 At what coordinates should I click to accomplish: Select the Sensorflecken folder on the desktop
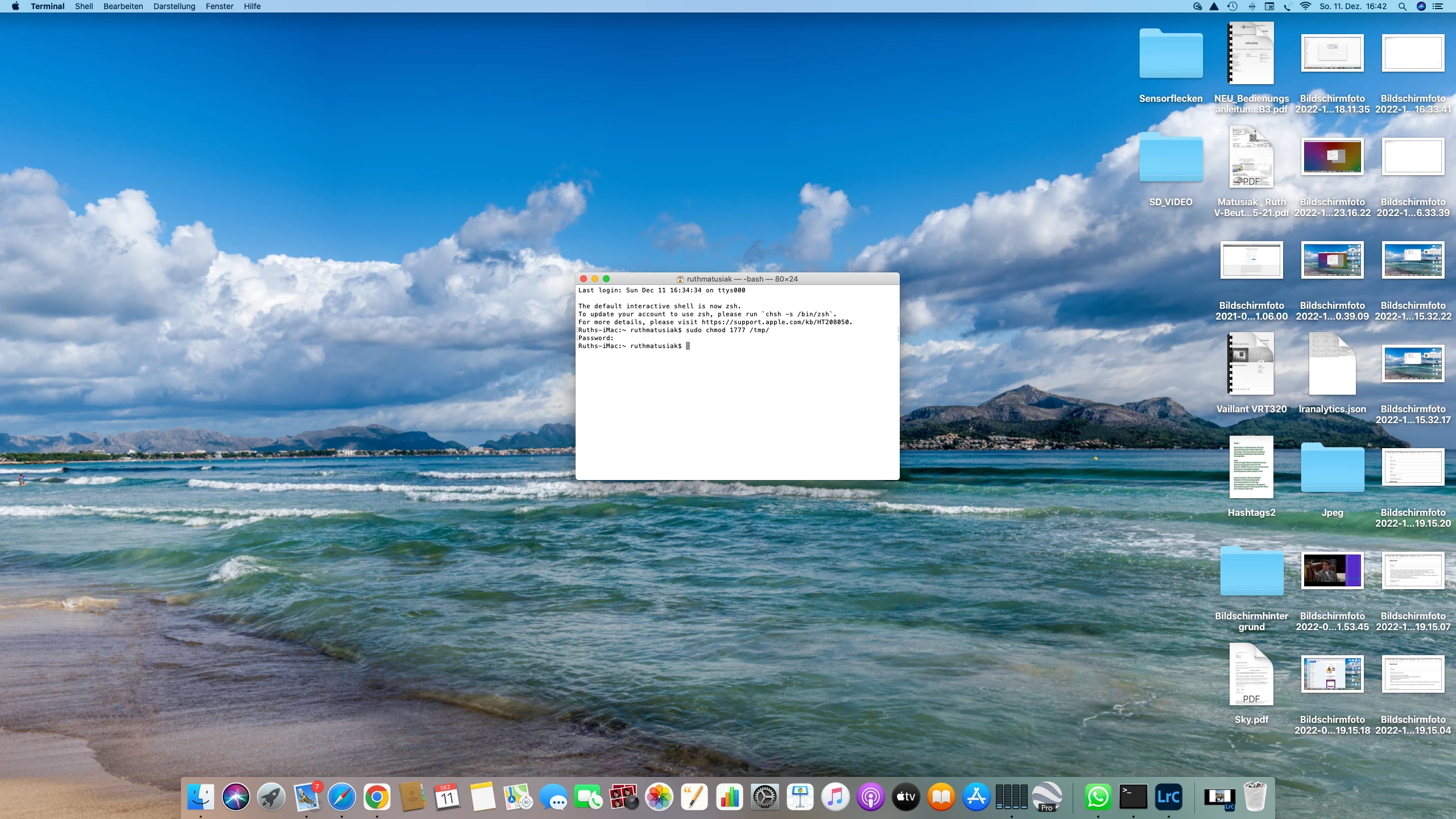pos(1170,54)
